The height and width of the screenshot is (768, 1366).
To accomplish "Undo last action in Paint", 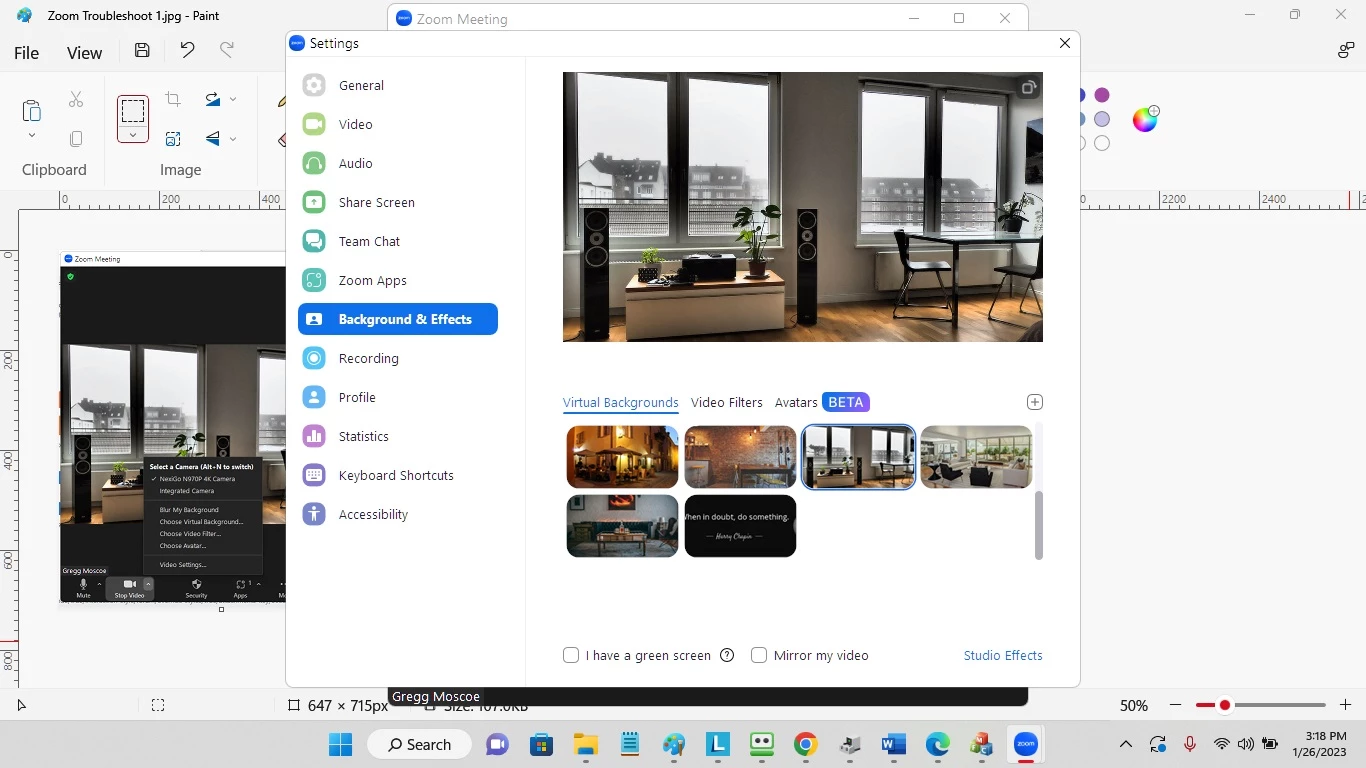I will [x=187, y=50].
